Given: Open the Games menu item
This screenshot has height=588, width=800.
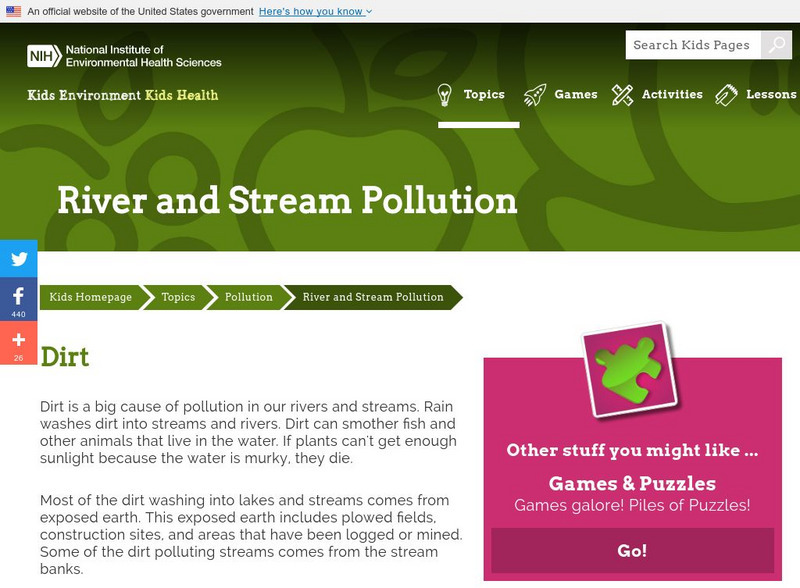Looking at the screenshot, I should click(x=575, y=95).
